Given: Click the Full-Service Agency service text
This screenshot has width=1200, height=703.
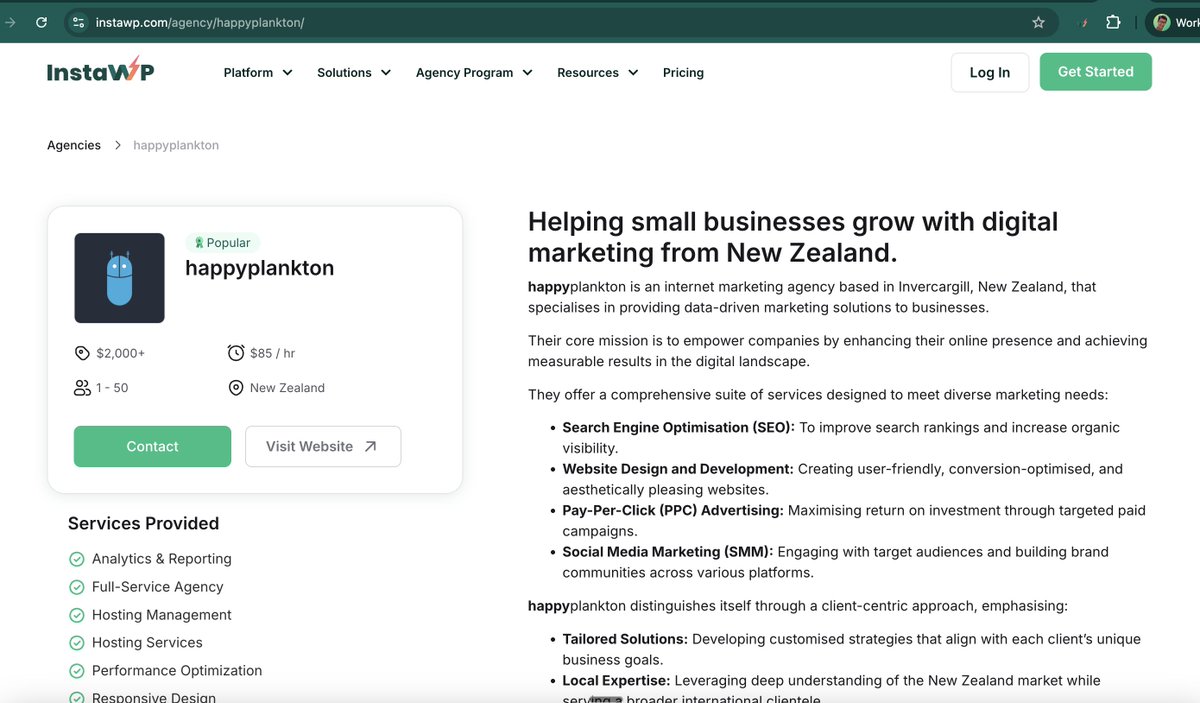Looking at the screenshot, I should (158, 587).
